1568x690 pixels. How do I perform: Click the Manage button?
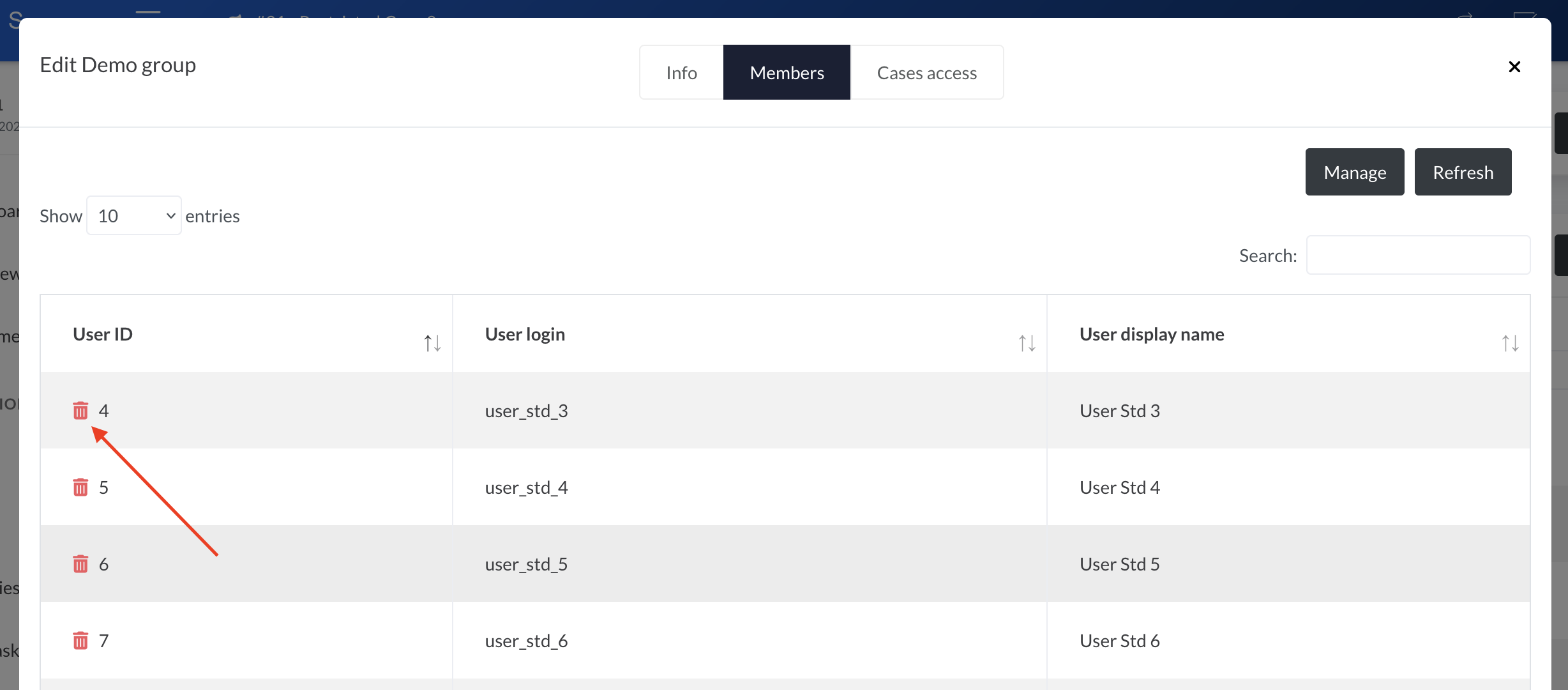pos(1355,171)
